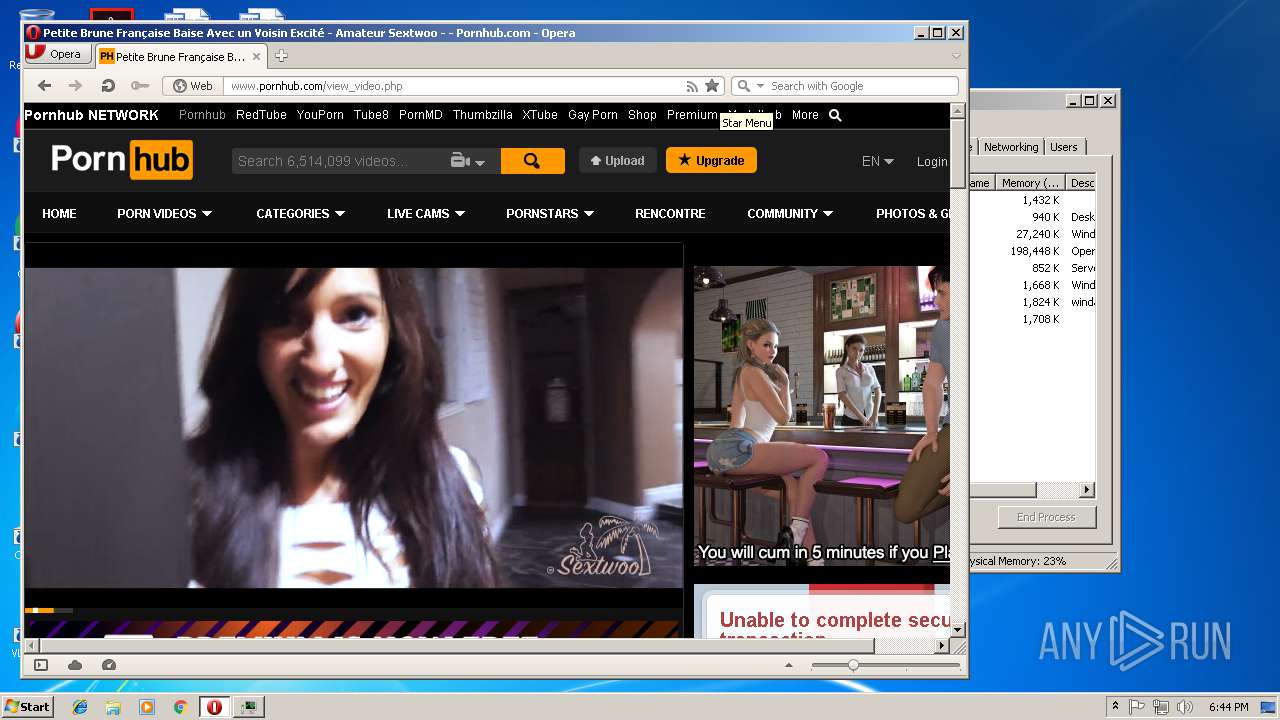Toggle Opera Turbo speedometer icon
Screen dimensions: 1280x720
point(109,665)
